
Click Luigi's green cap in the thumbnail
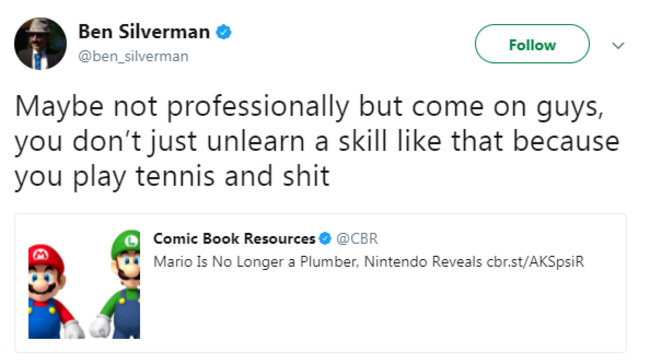click(126, 241)
